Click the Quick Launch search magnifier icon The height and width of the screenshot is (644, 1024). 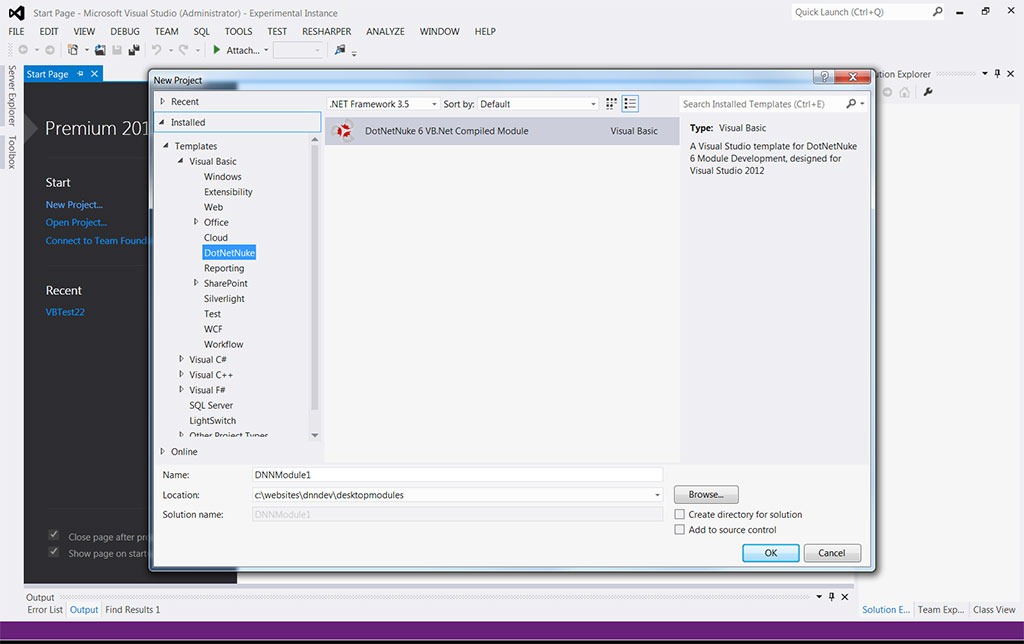click(x=938, y=12)
